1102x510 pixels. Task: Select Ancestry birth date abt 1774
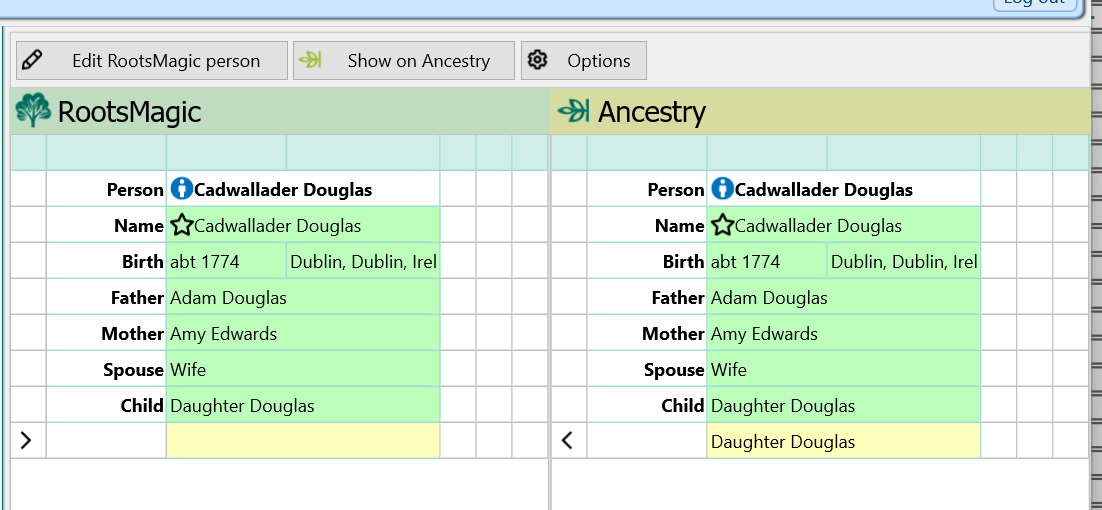click(767, 261)
